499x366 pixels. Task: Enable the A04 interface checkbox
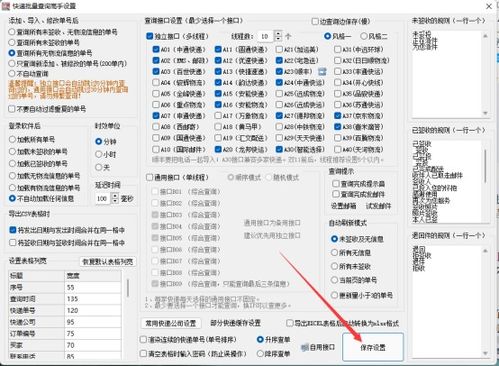pyautogui.click(x=156, y=82)
